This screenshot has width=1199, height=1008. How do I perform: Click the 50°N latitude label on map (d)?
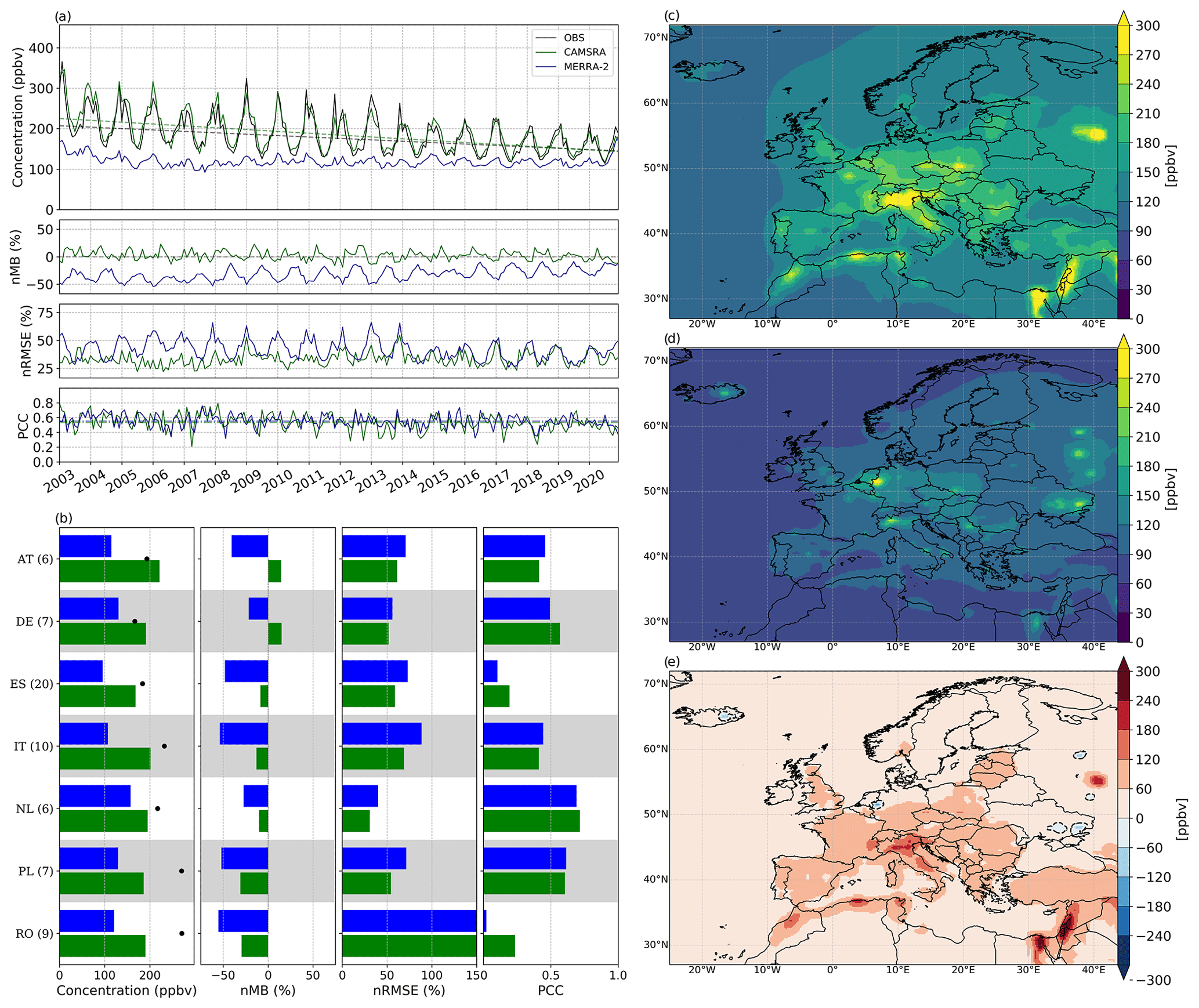point(656,491)
